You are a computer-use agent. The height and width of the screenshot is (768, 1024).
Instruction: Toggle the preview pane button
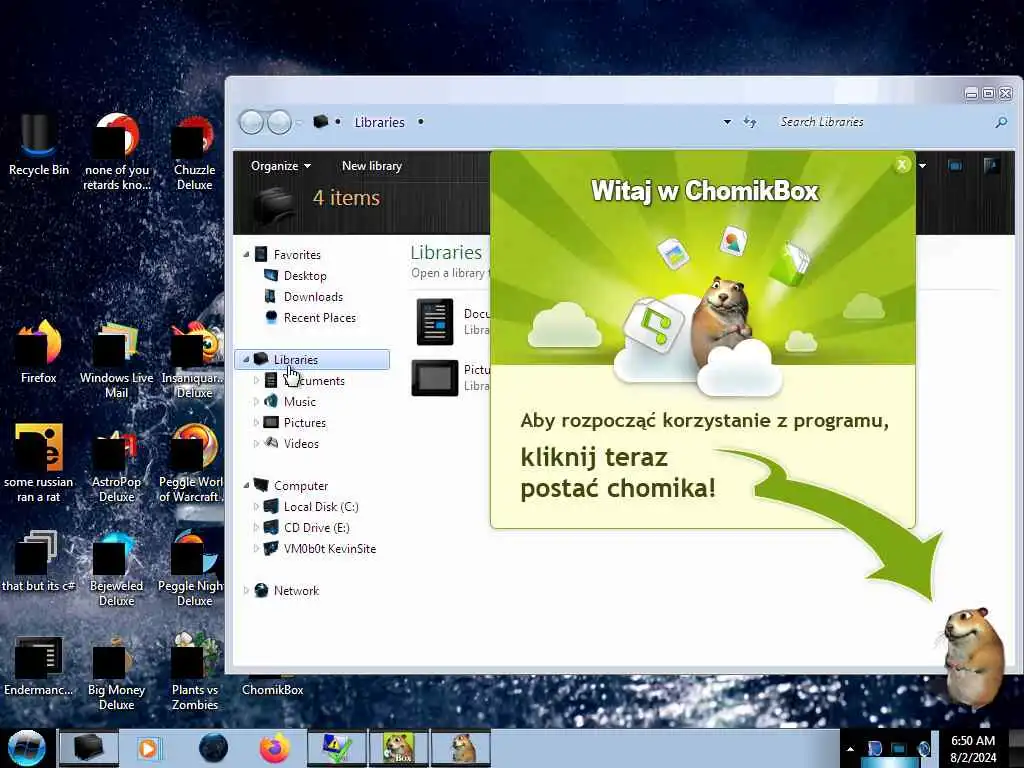tap(955, 166)
